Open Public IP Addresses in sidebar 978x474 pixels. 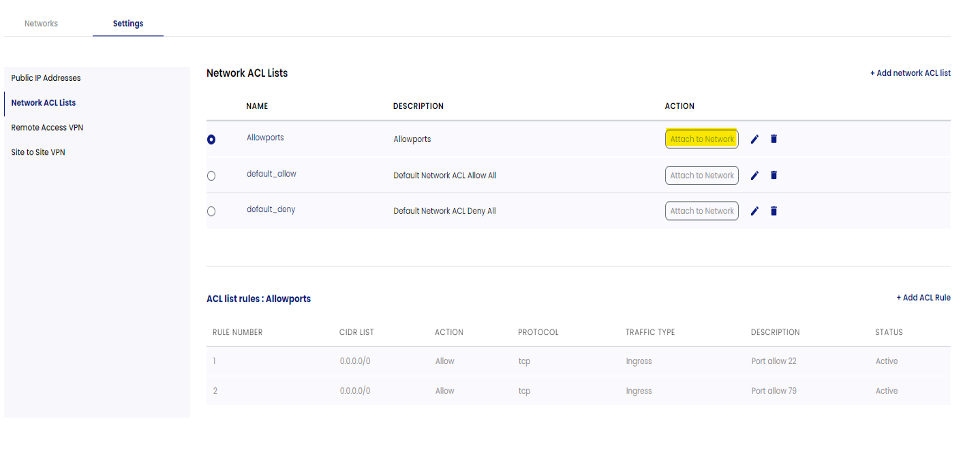46,78
